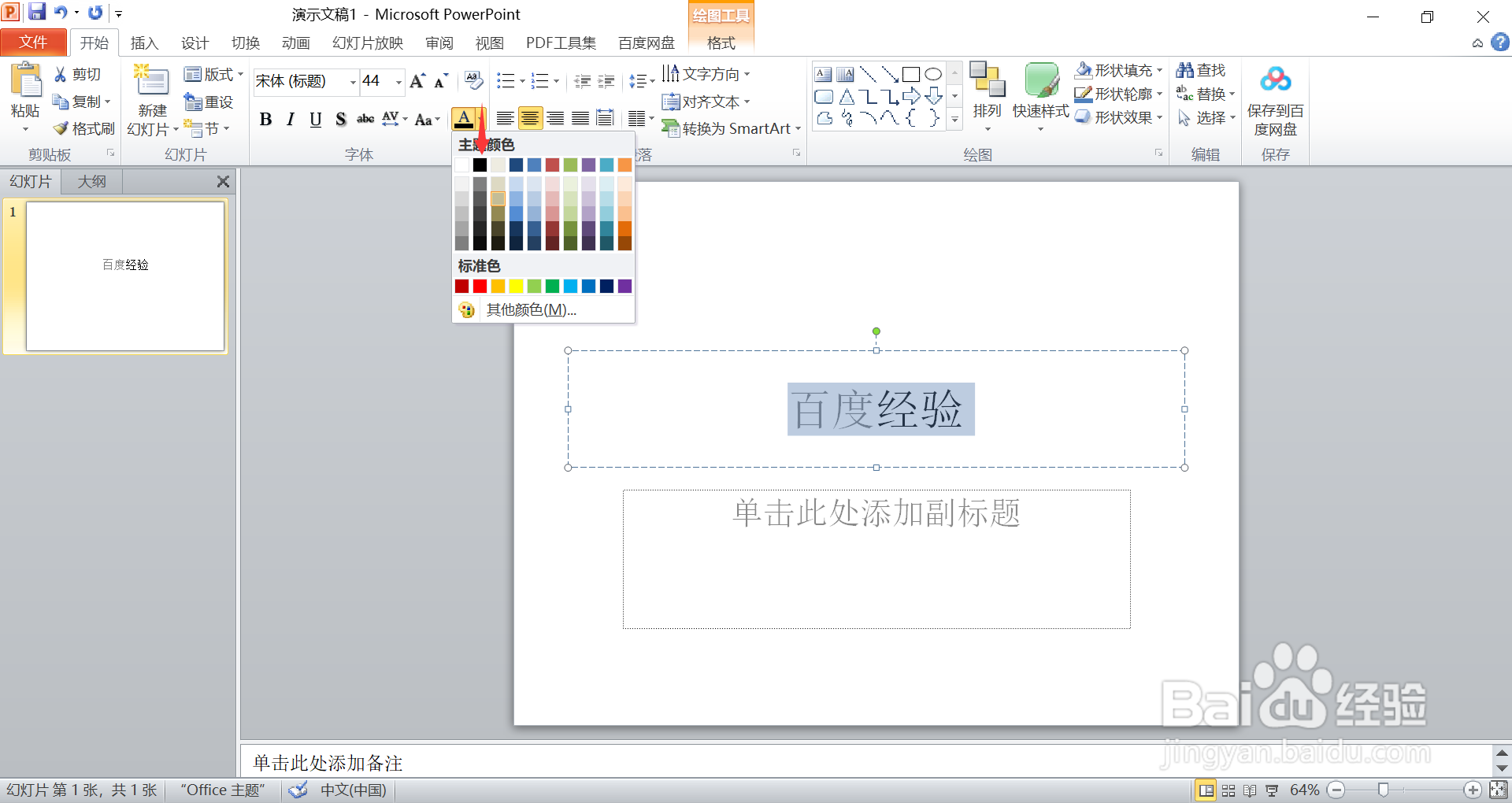Click Convert to SmartArt (转换为 SmartArt)
Viewport: 1512px width, 803px height.
[x=730, y=128]
